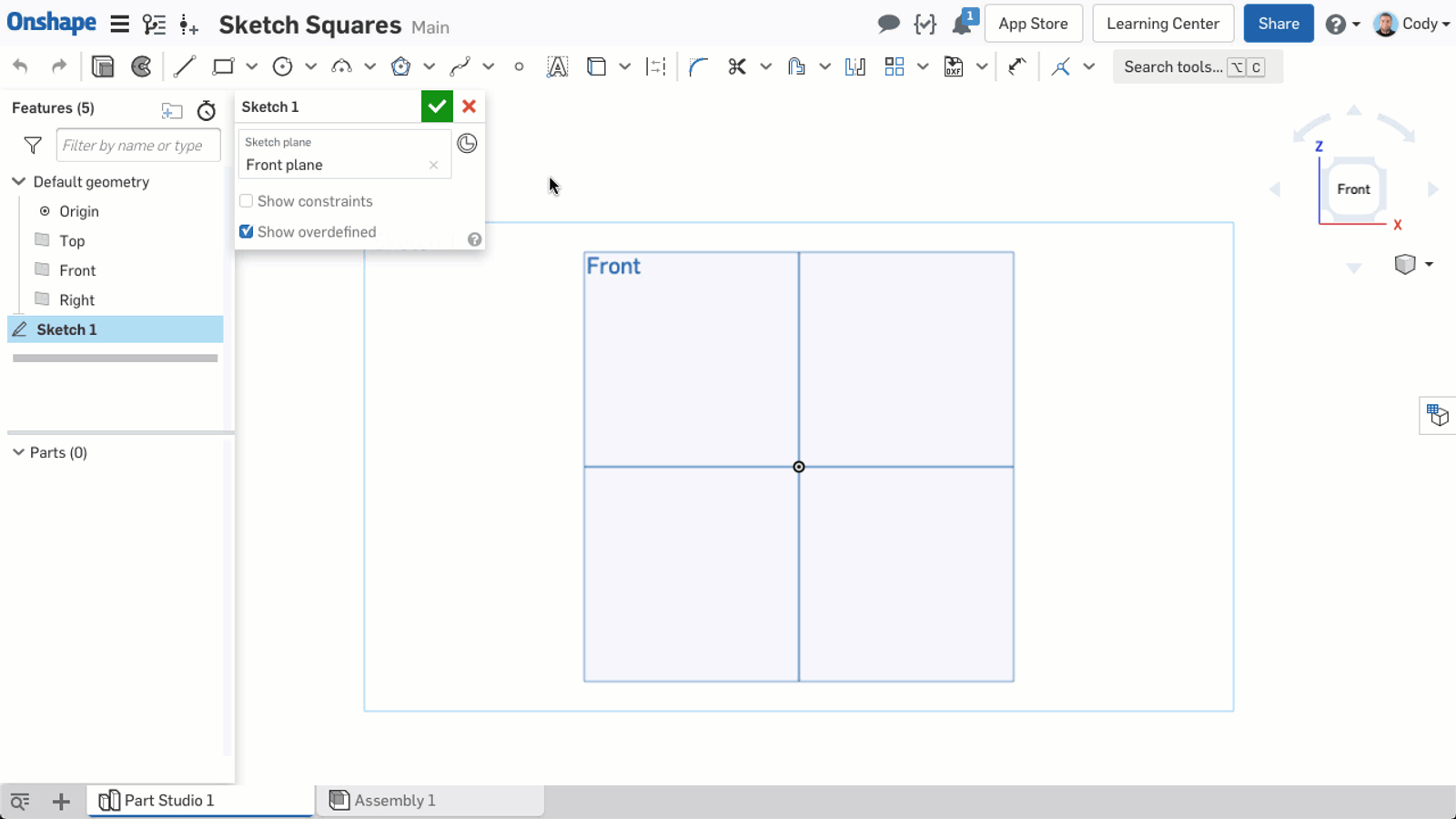Select the Circle tool
Viewport: 1456px width, 819px height.
[x=284, y=66]
